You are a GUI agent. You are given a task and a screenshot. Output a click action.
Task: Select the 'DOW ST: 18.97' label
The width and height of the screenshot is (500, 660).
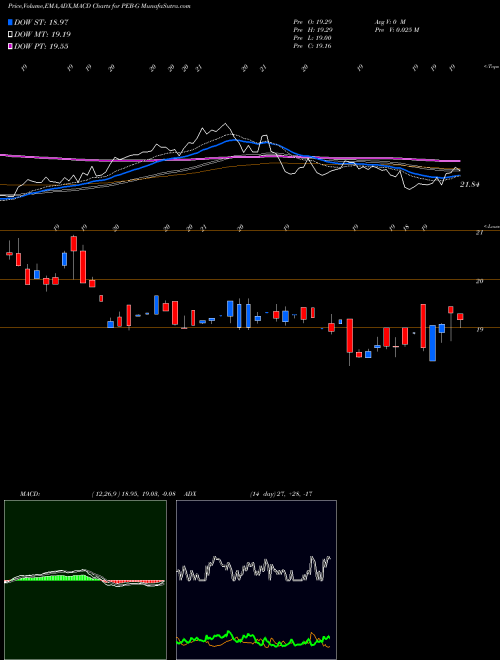click(41, 22)
